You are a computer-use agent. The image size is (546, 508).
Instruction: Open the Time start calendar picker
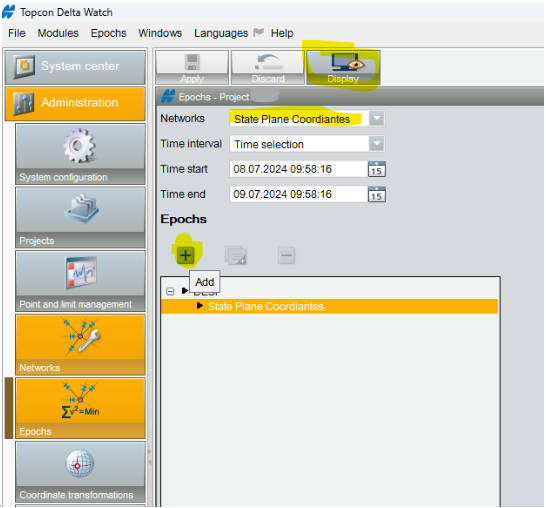[376, 169]
